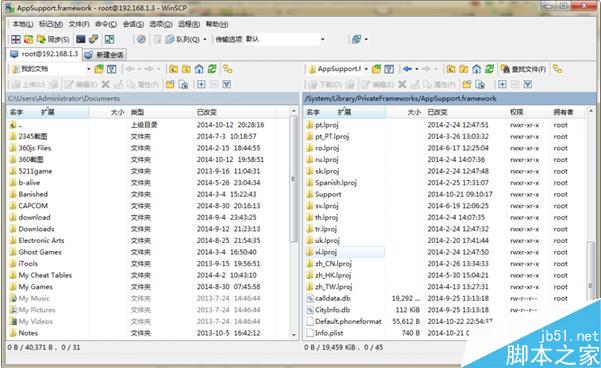
Task: Toggle synchronized browsing in the local panel toolbar
Action: tap(228, 69)
